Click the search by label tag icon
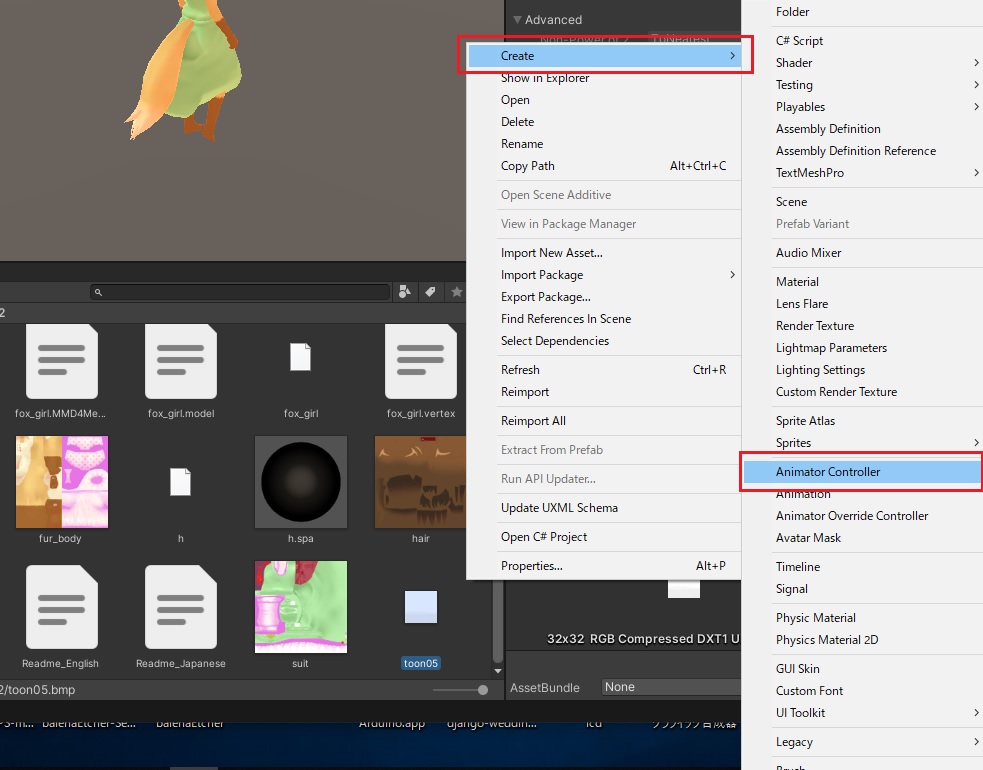983x770 pixels. (x=430, y=292)
